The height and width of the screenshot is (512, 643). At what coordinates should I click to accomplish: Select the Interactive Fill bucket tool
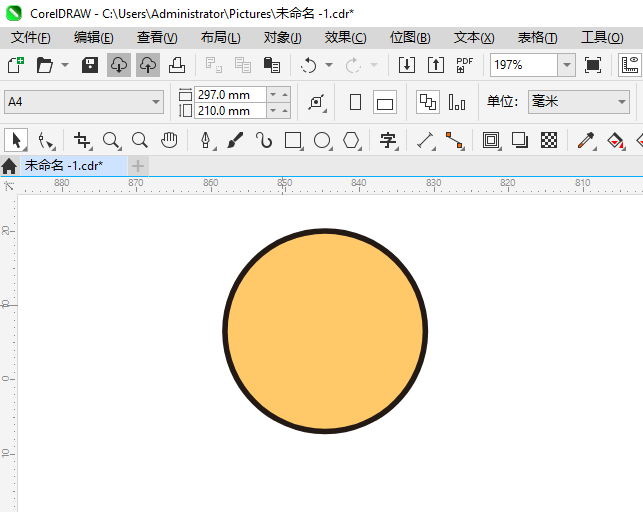[x=615, y=140]
